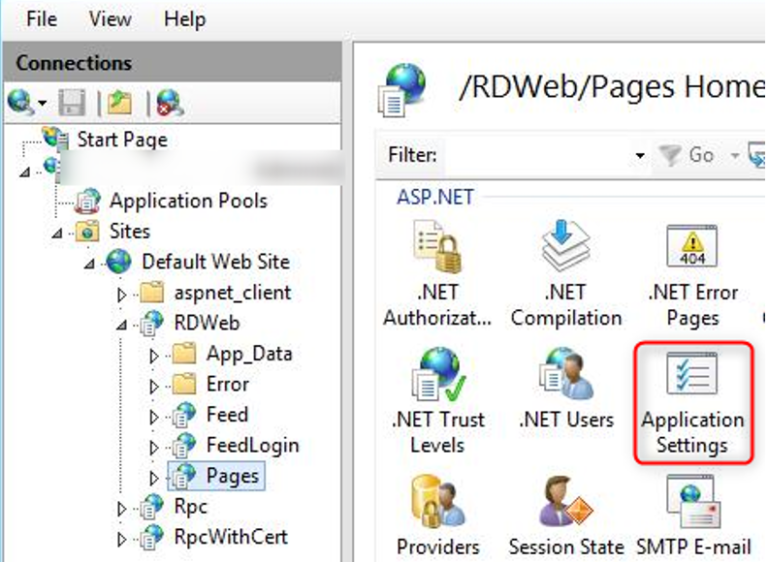Select the FeedLogin application
This screenshot has width=768, height=562.
253,445
